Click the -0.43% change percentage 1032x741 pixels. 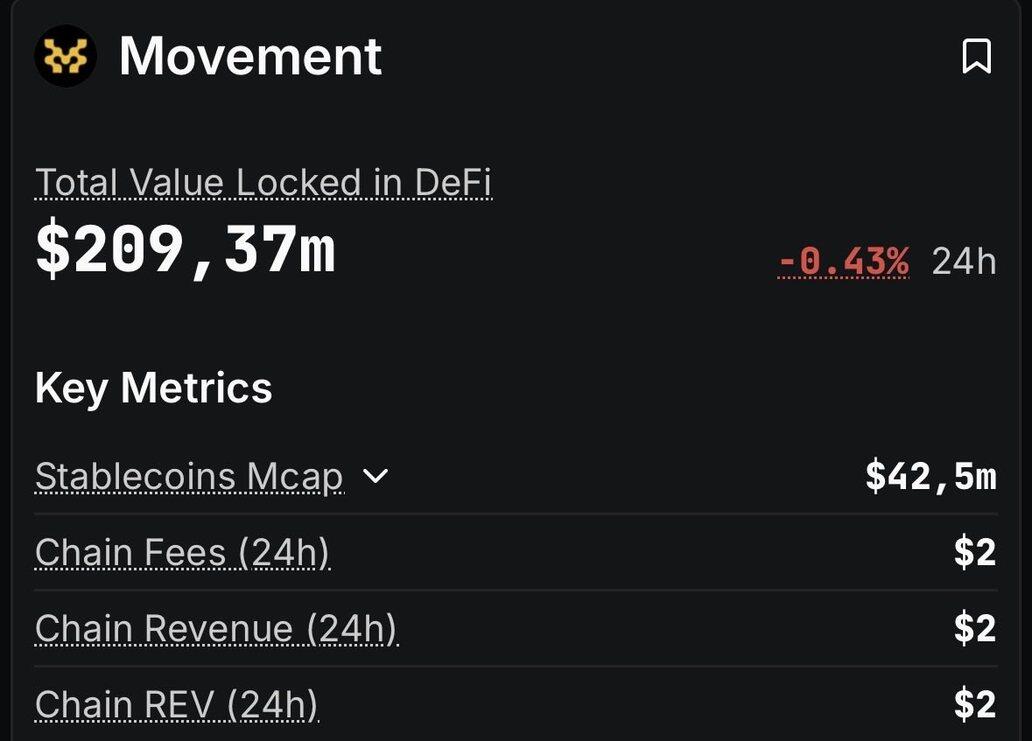tap(843, 261)
